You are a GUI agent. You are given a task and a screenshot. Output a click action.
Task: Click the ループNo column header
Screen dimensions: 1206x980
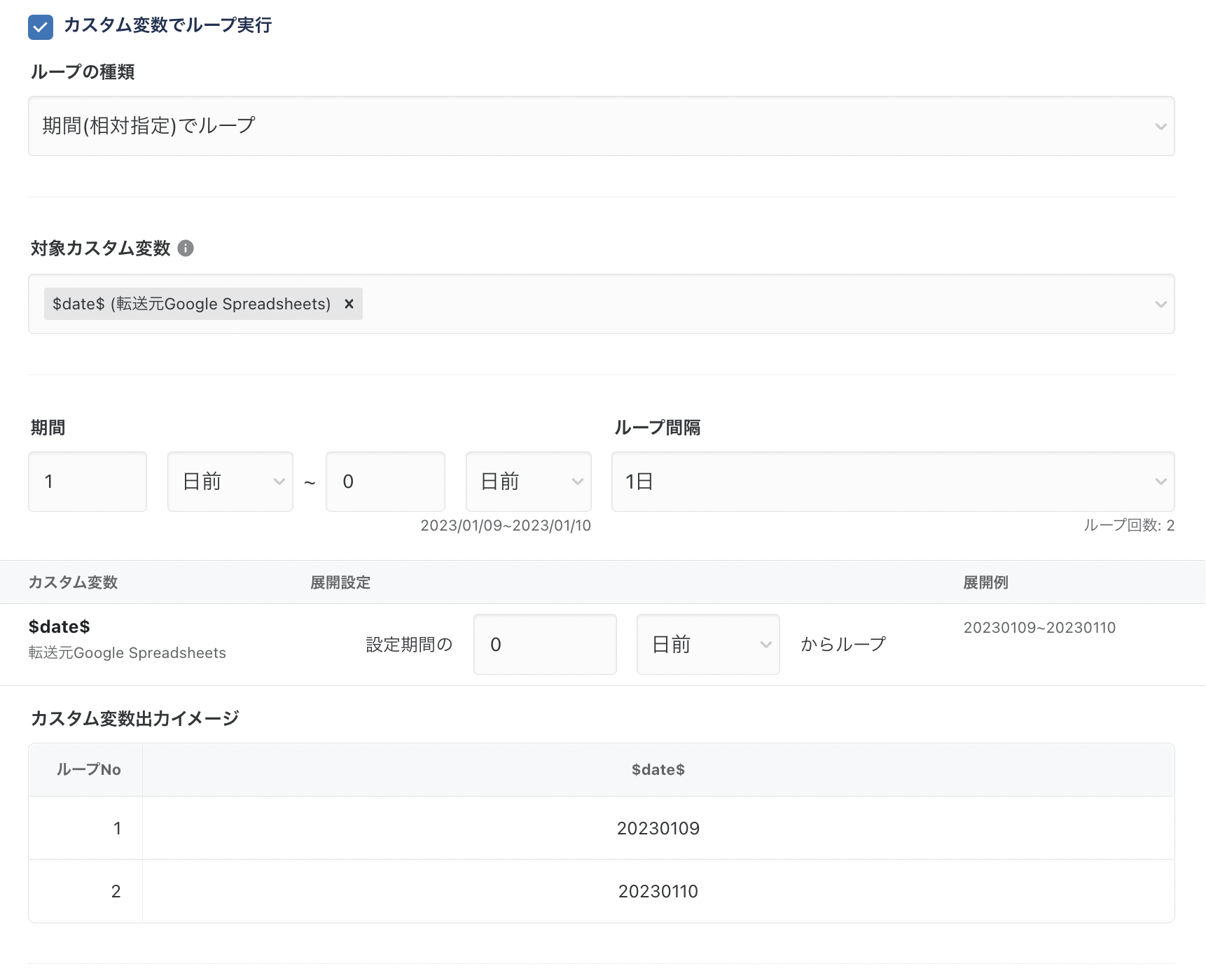(88, 769)
